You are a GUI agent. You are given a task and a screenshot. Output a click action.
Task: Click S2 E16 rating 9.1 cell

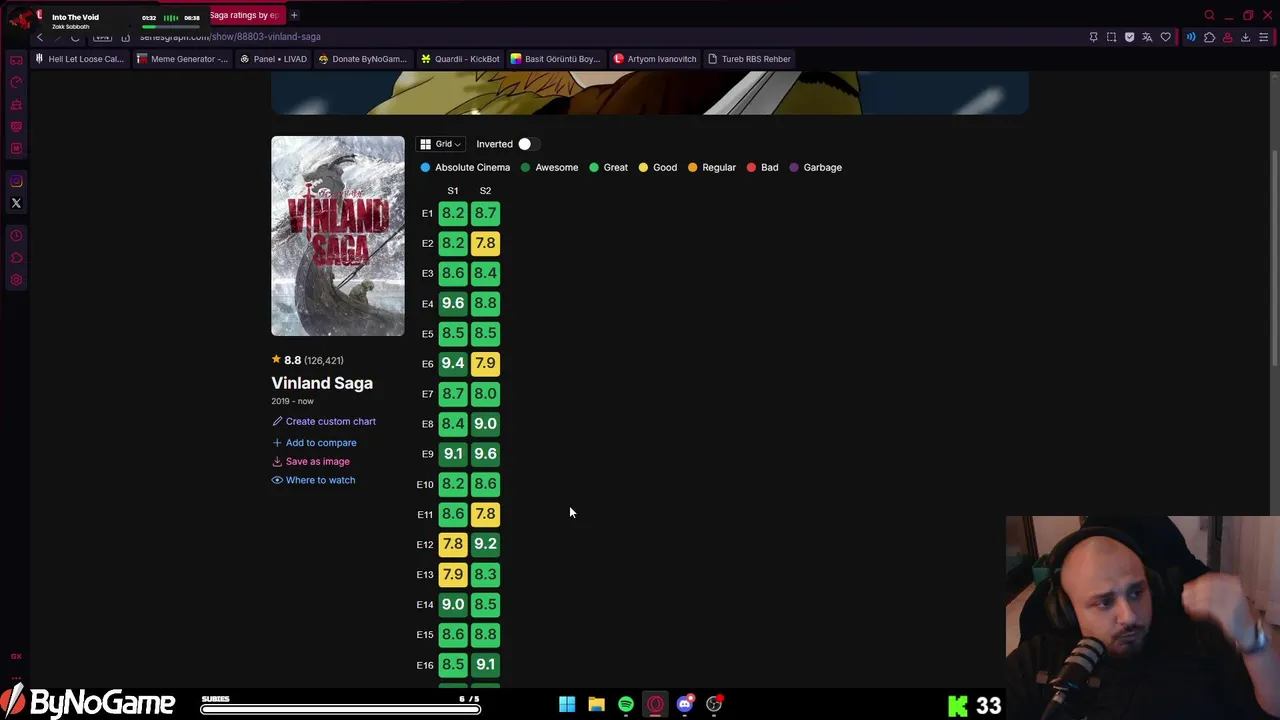[485, 664]
